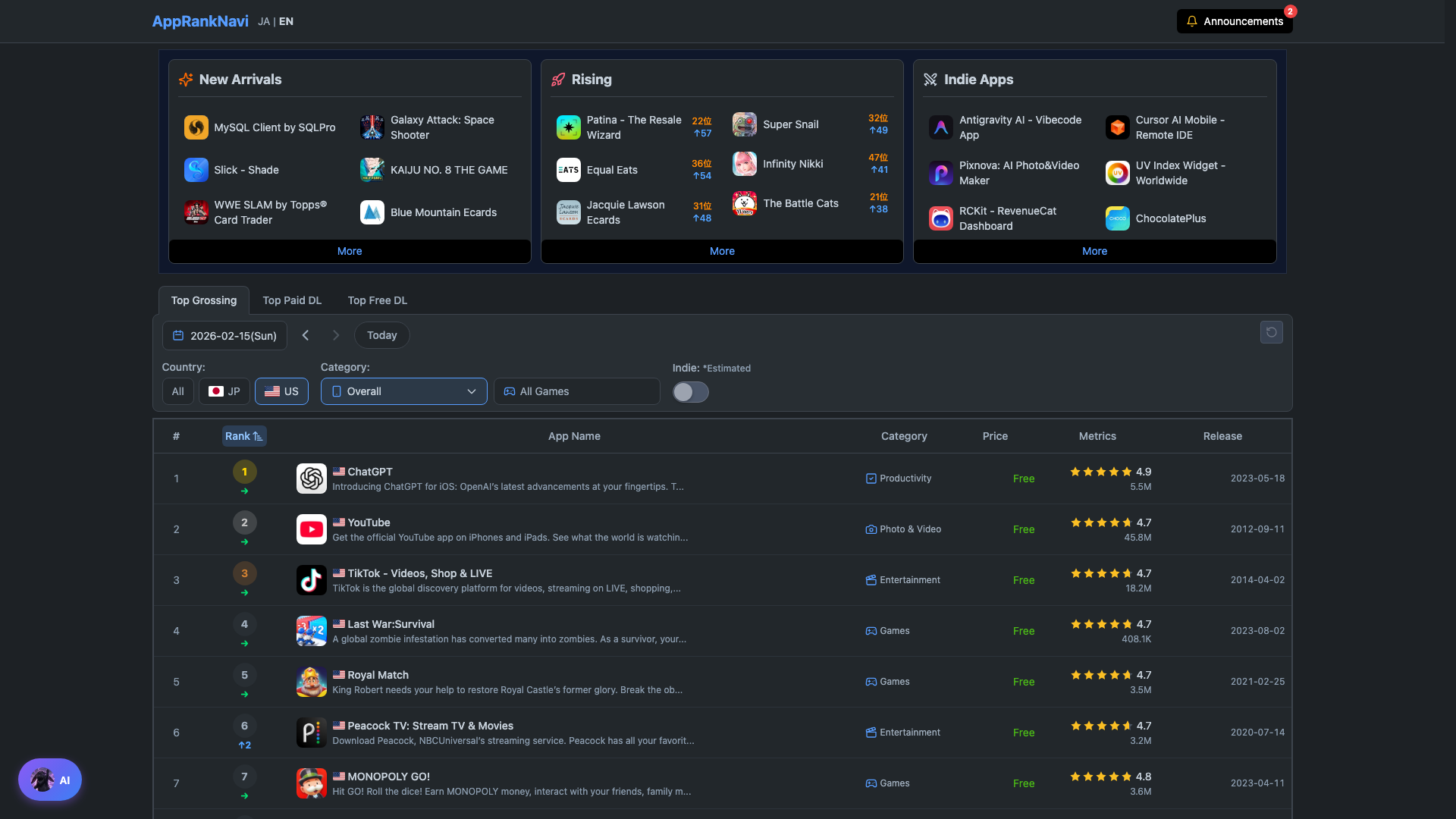
Task: Open the Overall category dropdown
Action: click(403, 391)
